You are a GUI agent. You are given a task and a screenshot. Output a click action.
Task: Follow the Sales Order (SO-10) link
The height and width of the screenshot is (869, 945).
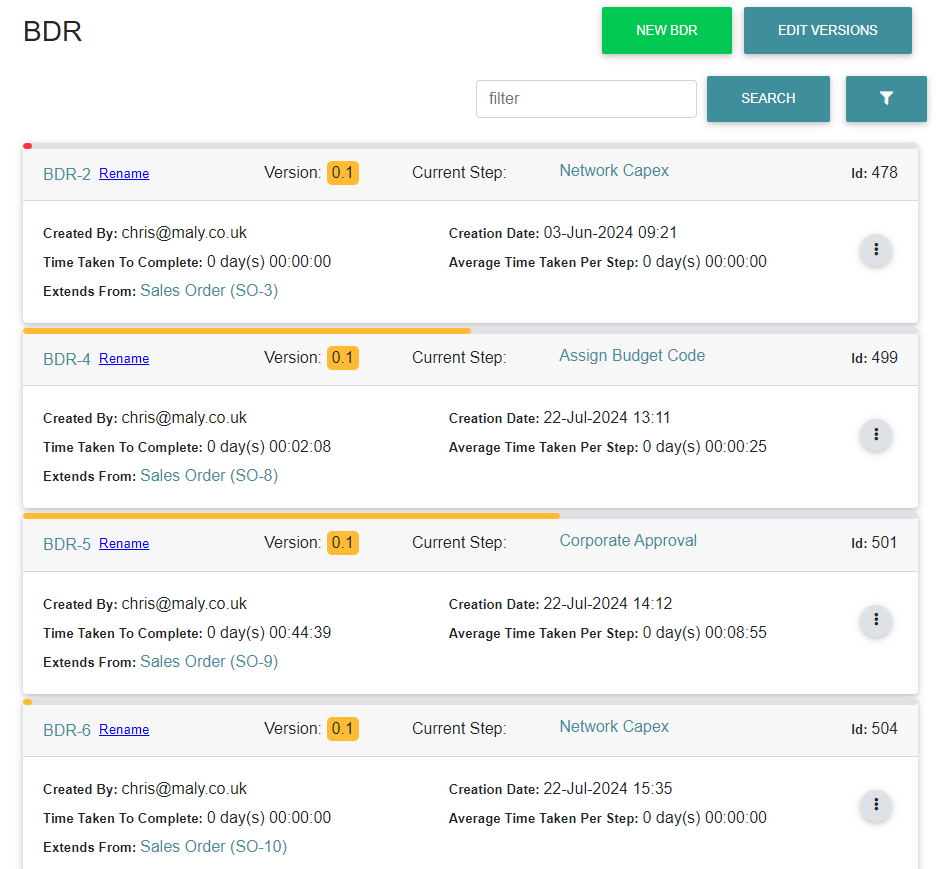pos(213,847)
